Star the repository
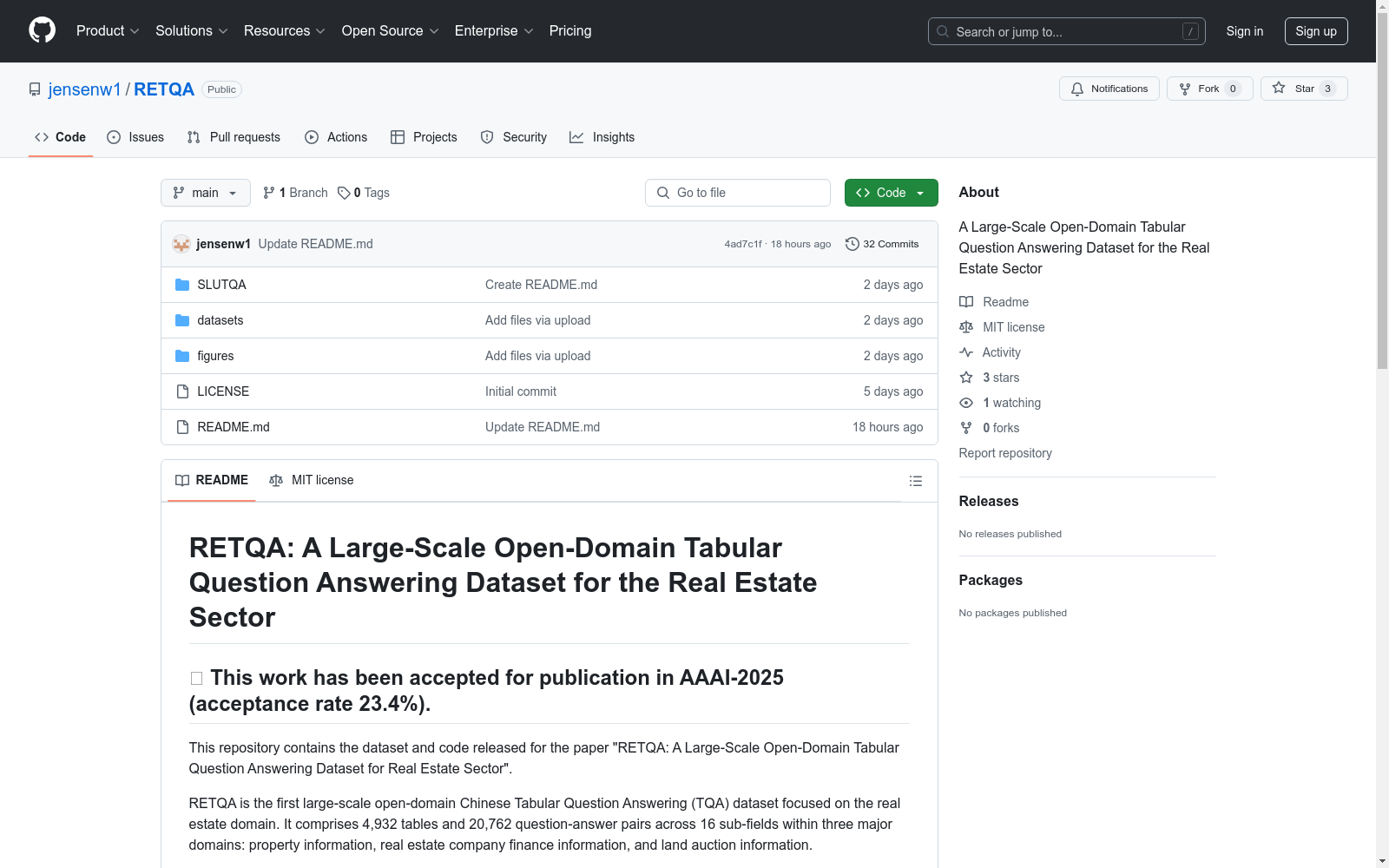The height and width of the screenshot is (868, 1389). [x=1303, y=89]
